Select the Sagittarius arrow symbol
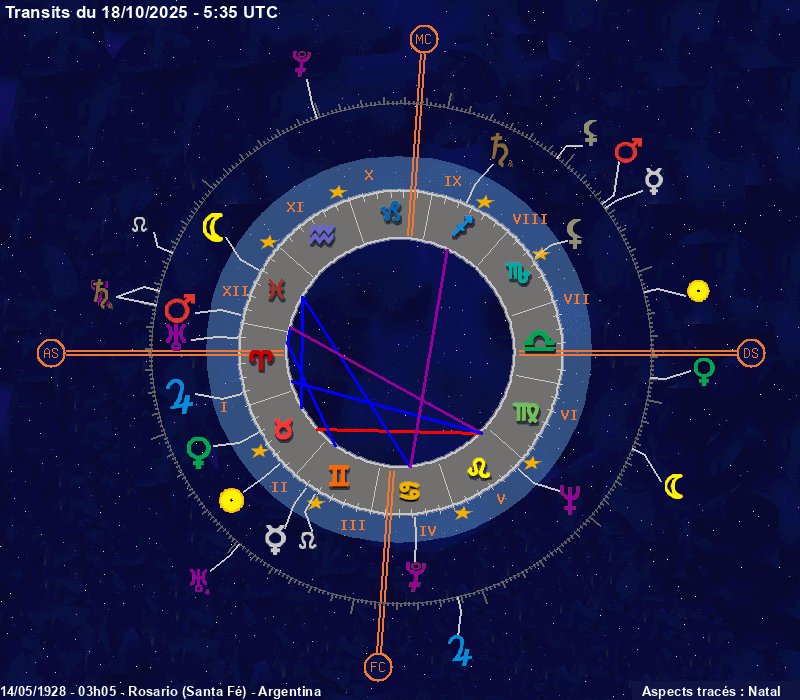The width and height of the screenshot is (800, 700). coord(462,226)
